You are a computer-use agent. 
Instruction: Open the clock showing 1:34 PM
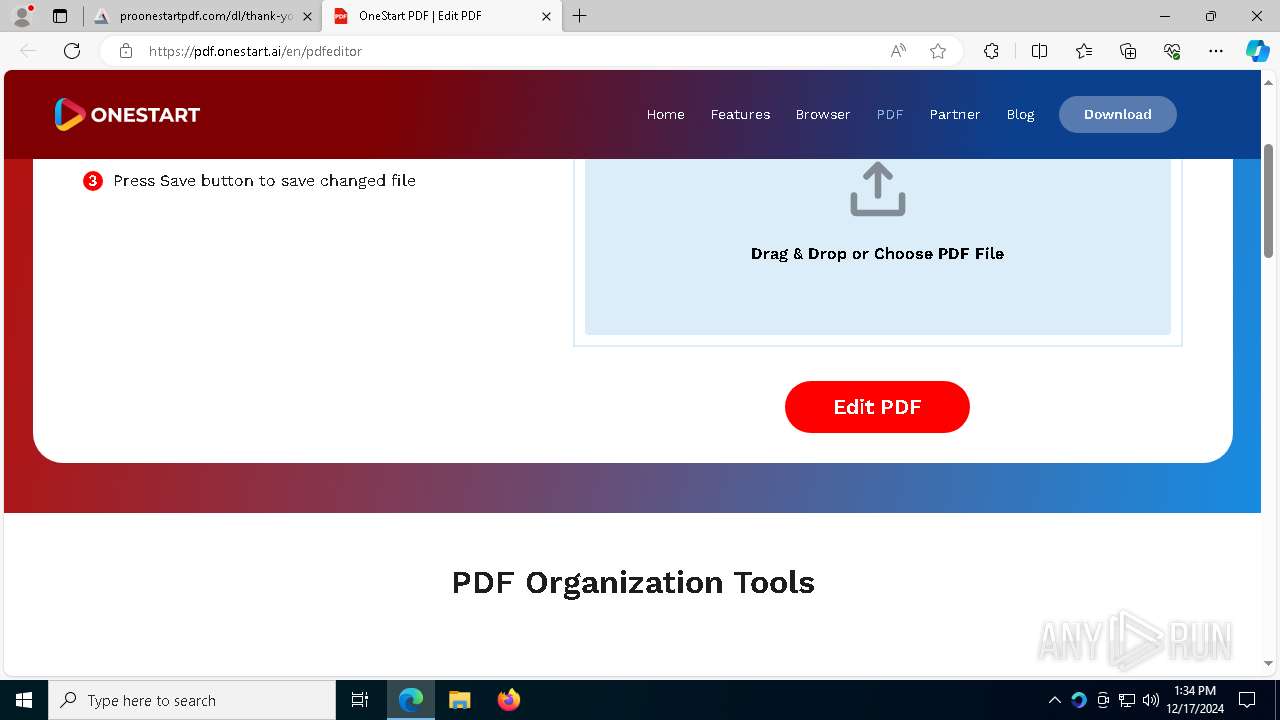click(x=1195, y=700)
